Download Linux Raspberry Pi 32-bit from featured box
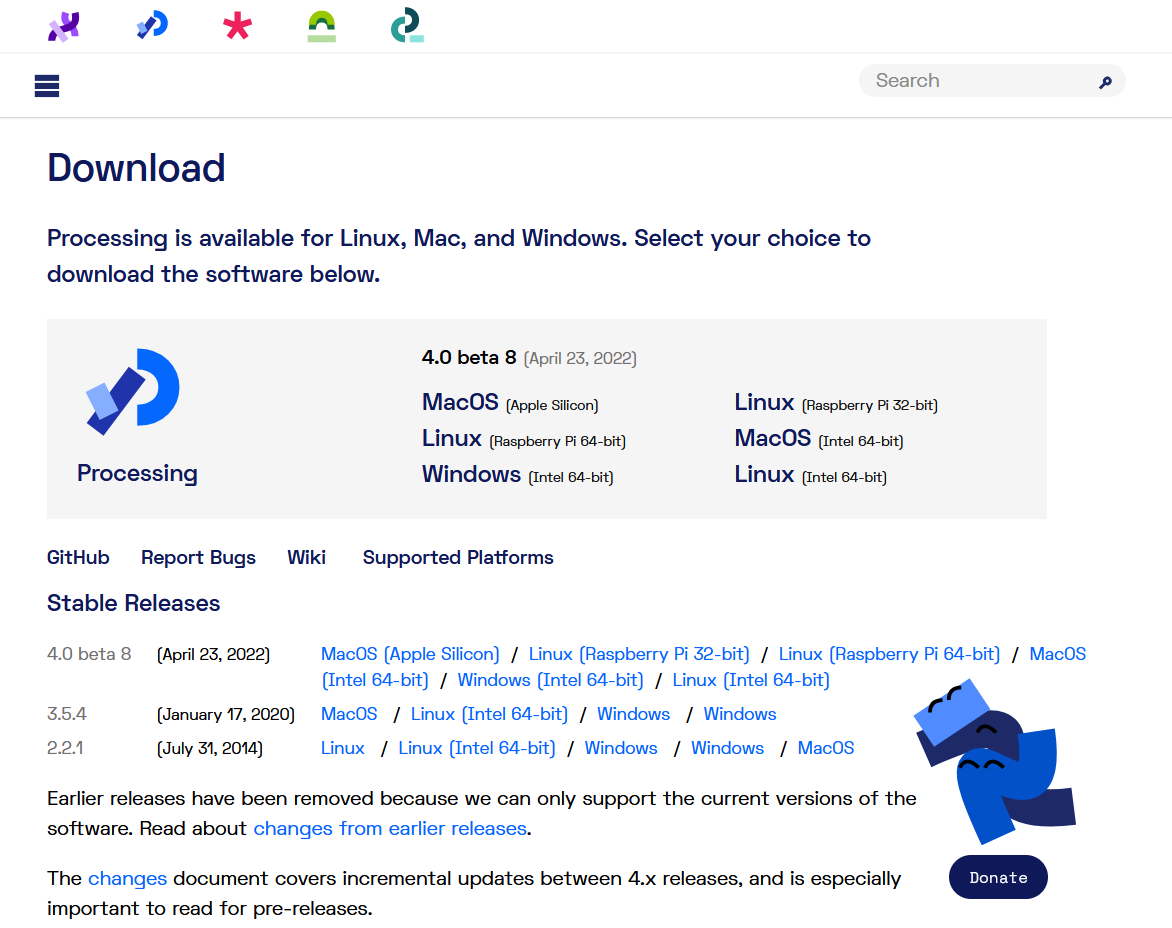Viewport: 1172px width, 928px height. [836, 403]
